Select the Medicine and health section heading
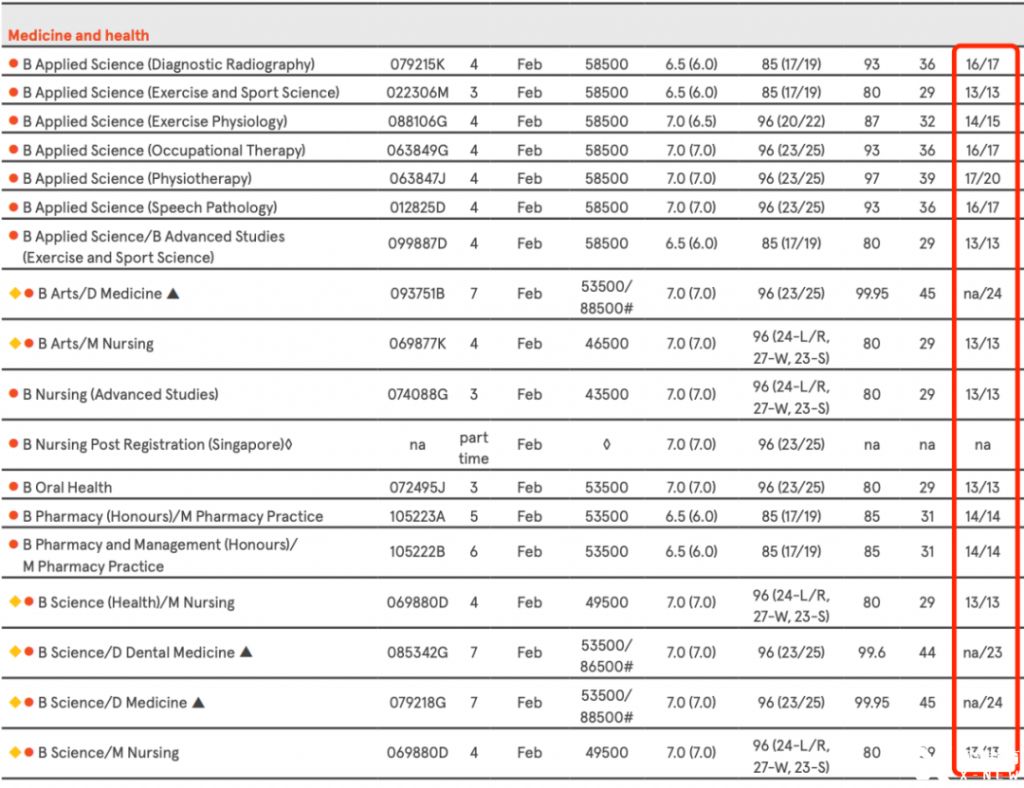The image size is (1024, 788). (x=78, y=35)
